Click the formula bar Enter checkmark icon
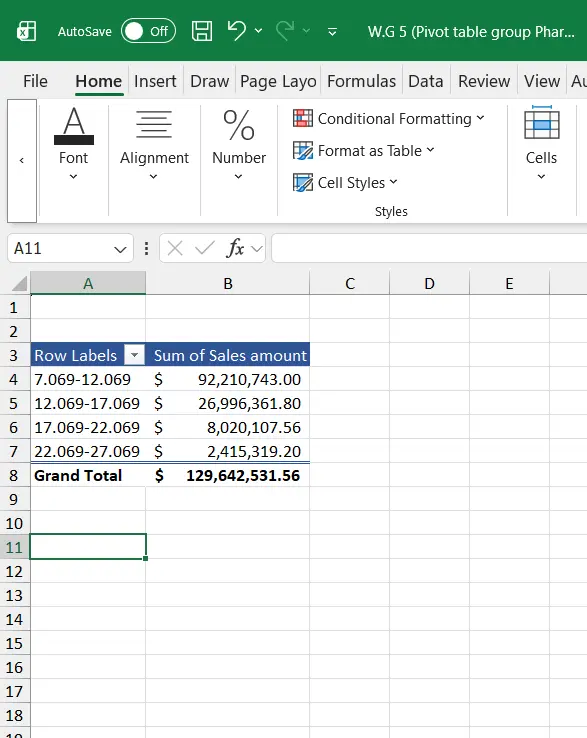Image resolution: width=587 pixels, height=738 pixels. click(205, 248)
